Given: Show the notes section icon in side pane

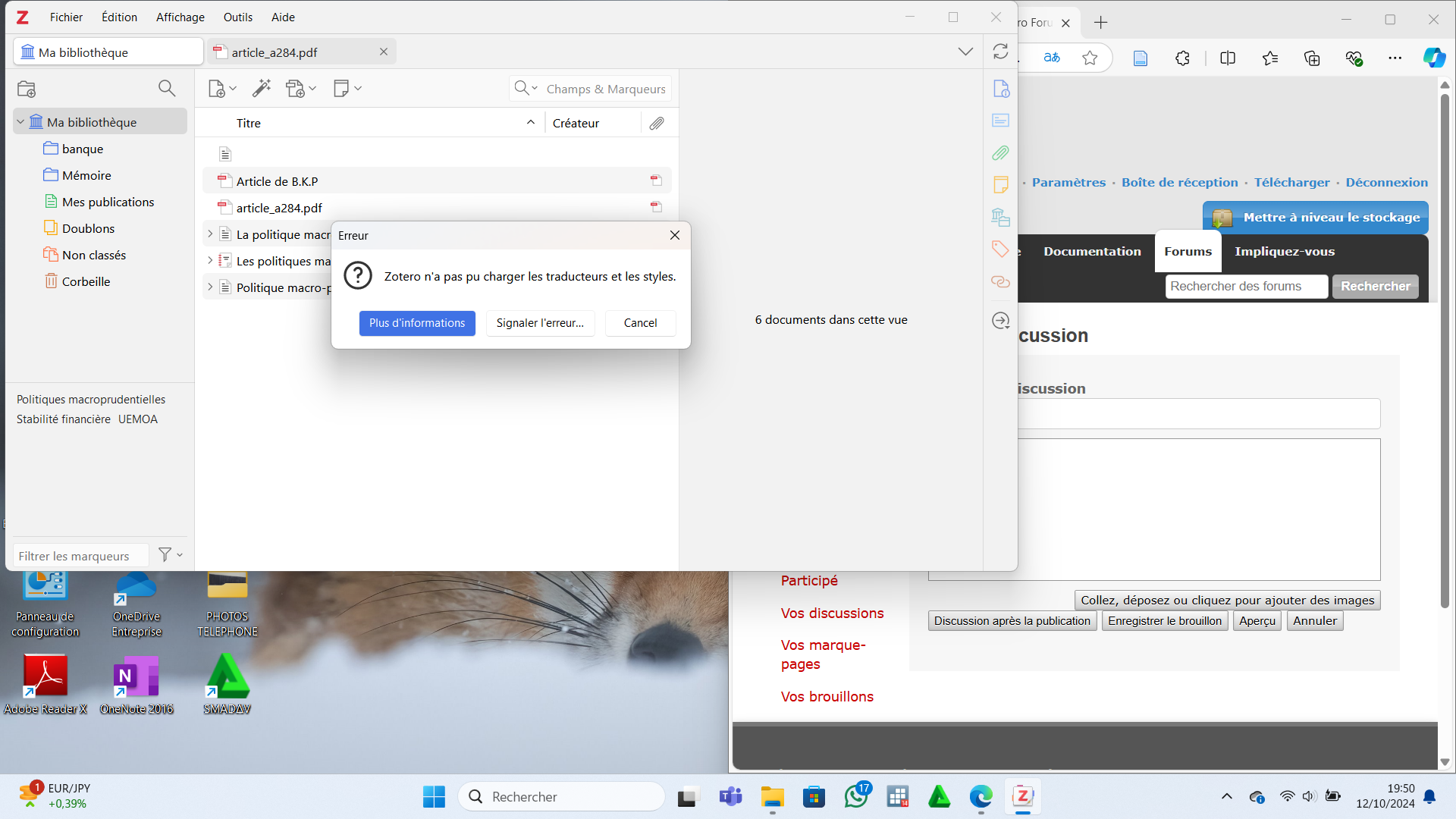Looking at the screenshot, I should tap(1001, 184).
